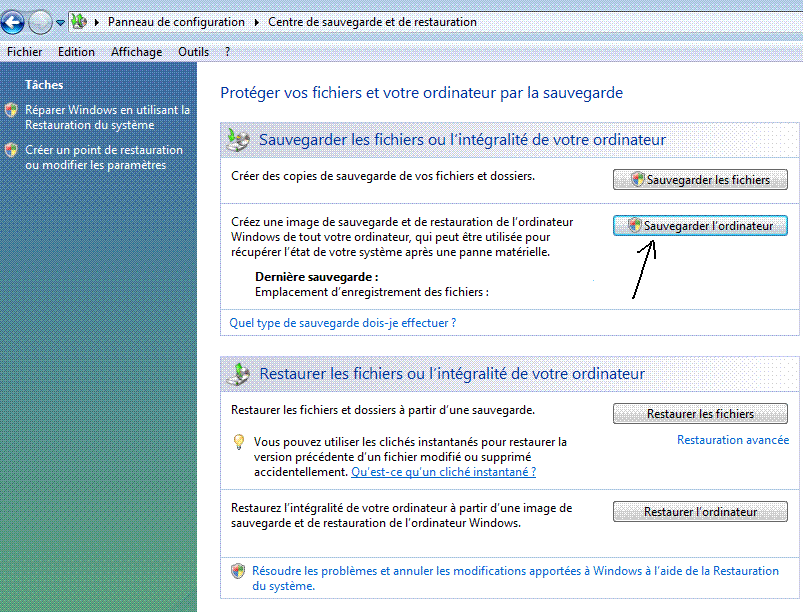This screenshot has width=803, height=612.
Task: Open Résoudre les problèmes et annuler link
Action: point(515,578)
